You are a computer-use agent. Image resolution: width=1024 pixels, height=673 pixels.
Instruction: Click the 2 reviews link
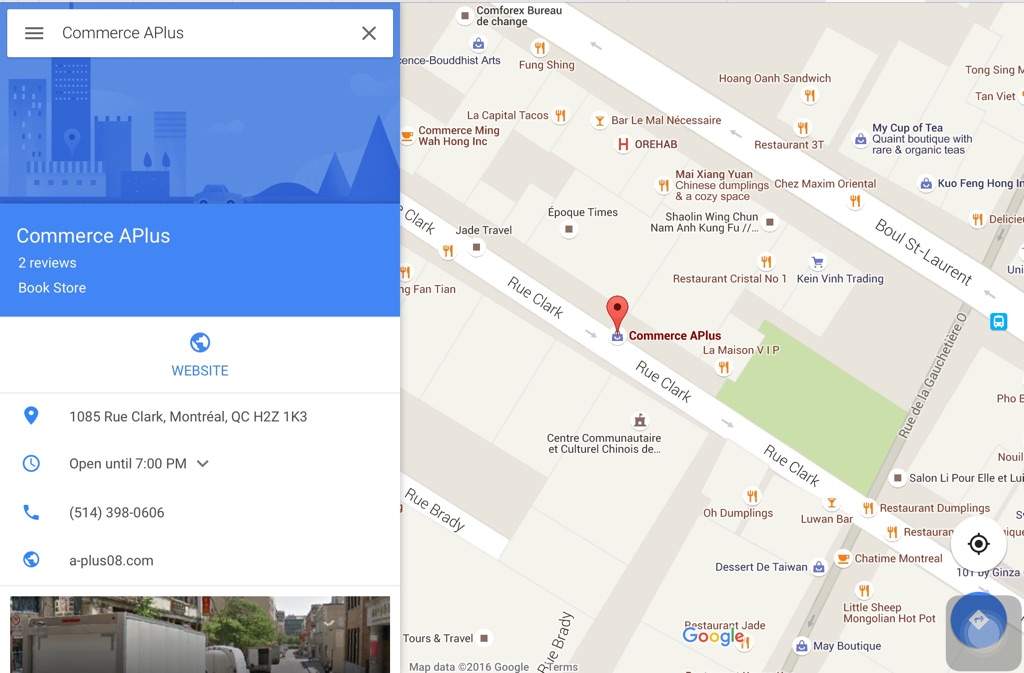[x=47, y=262]
